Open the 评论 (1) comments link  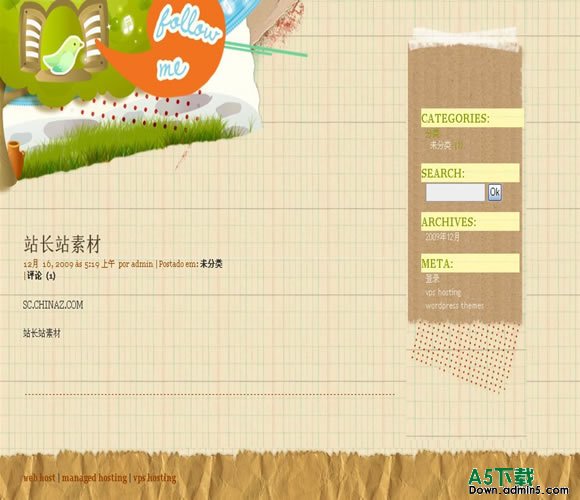pyautogui.click(x=41, y=276)
